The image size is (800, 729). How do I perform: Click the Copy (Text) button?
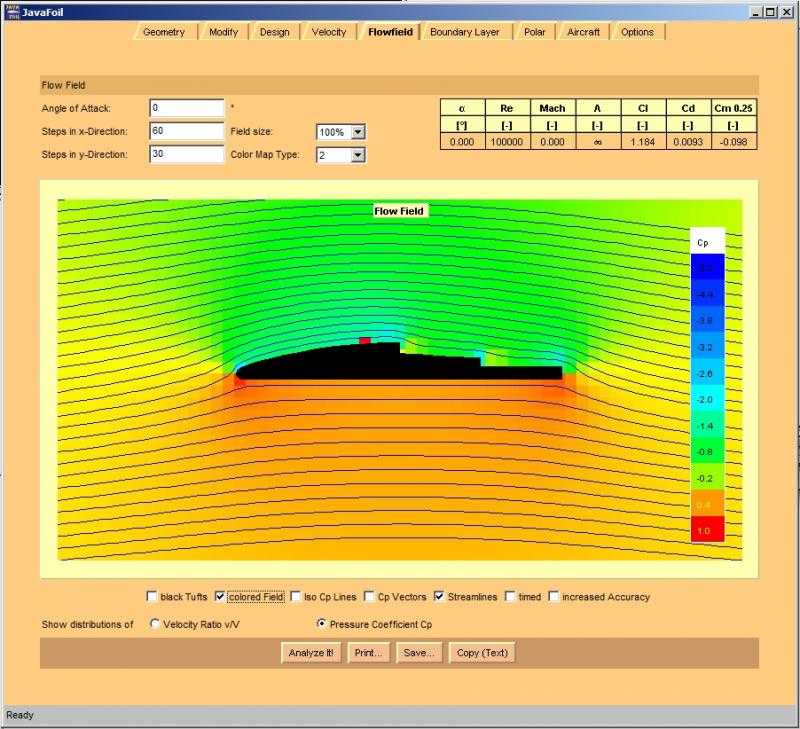click(482, 653)
